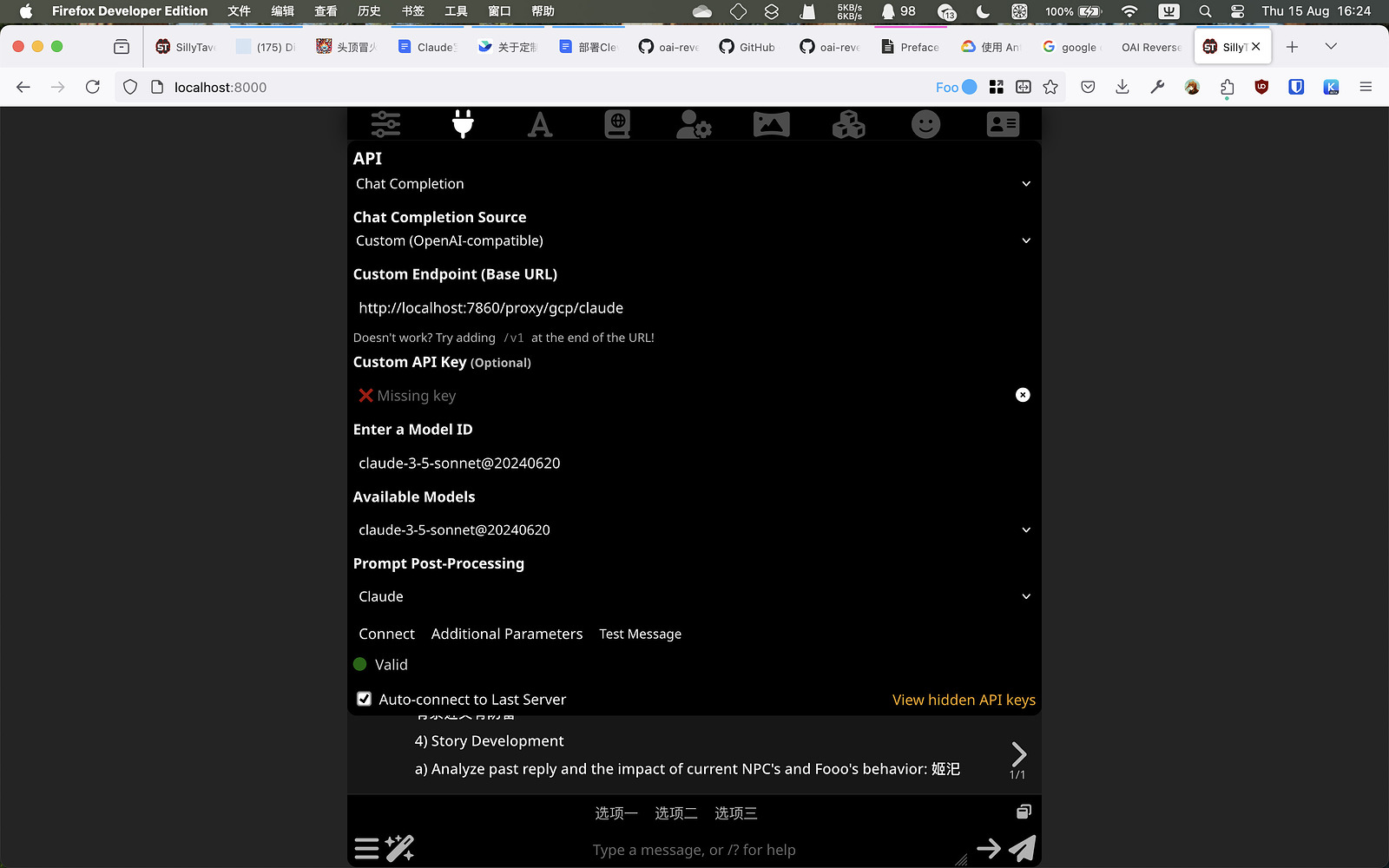Open Persona Management smiley icon
The image size is (1389, 868).
click(925, 124)
